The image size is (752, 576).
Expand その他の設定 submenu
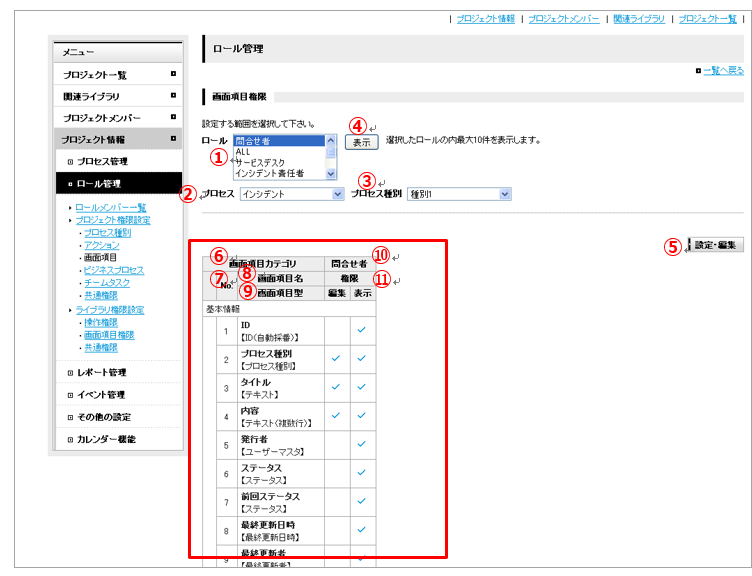pyautogui.click(x=118, y=417)
